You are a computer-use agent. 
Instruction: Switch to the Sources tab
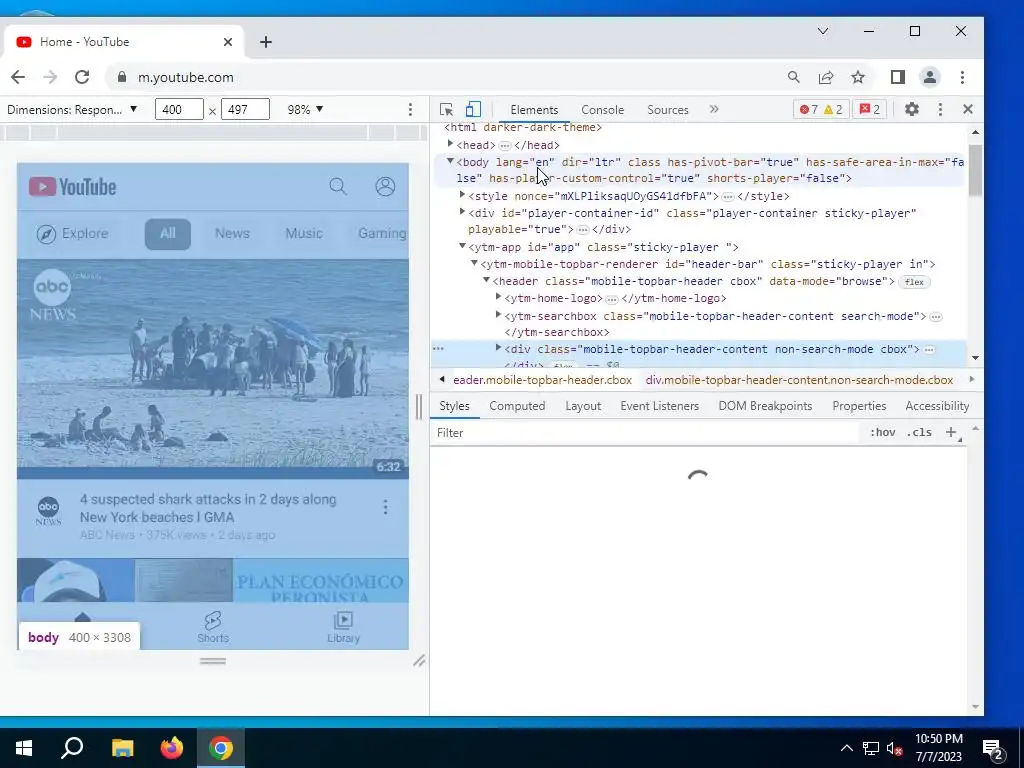point(668,110)
